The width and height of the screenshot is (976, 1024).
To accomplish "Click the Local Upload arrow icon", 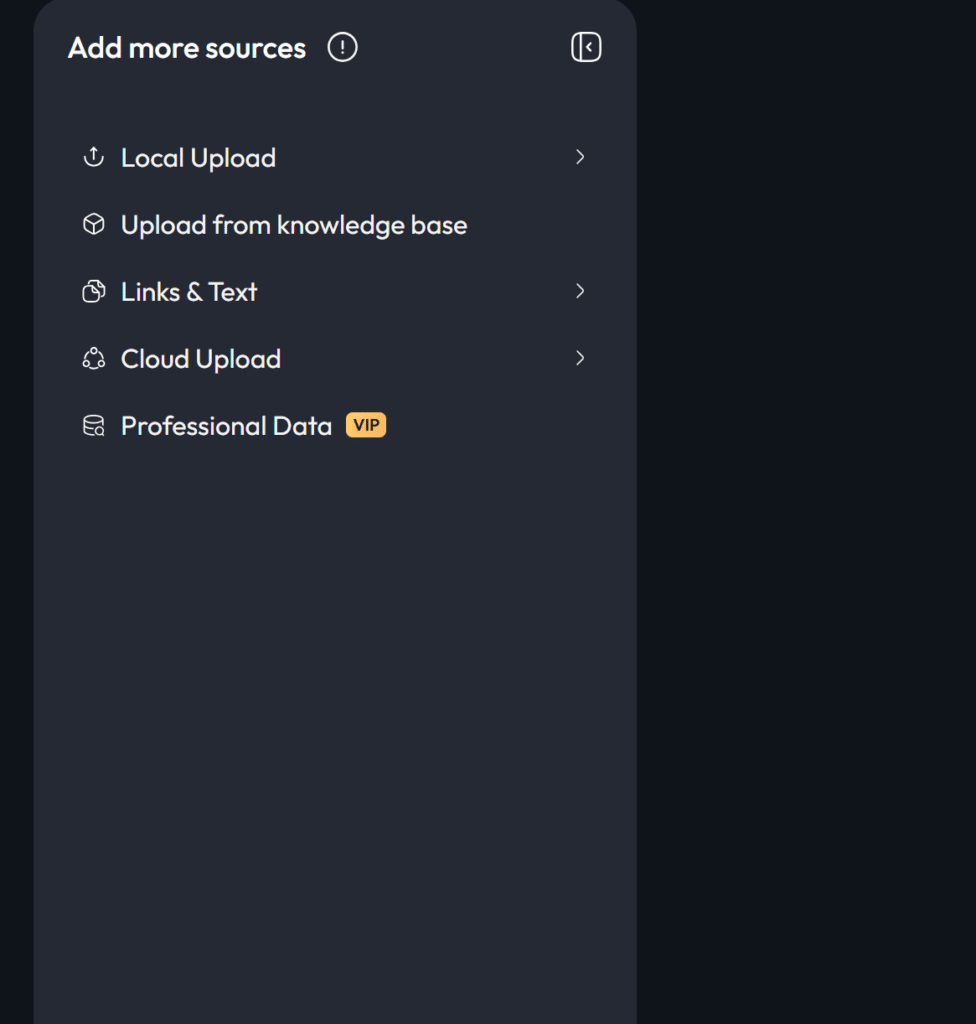I will click(93, 157).
